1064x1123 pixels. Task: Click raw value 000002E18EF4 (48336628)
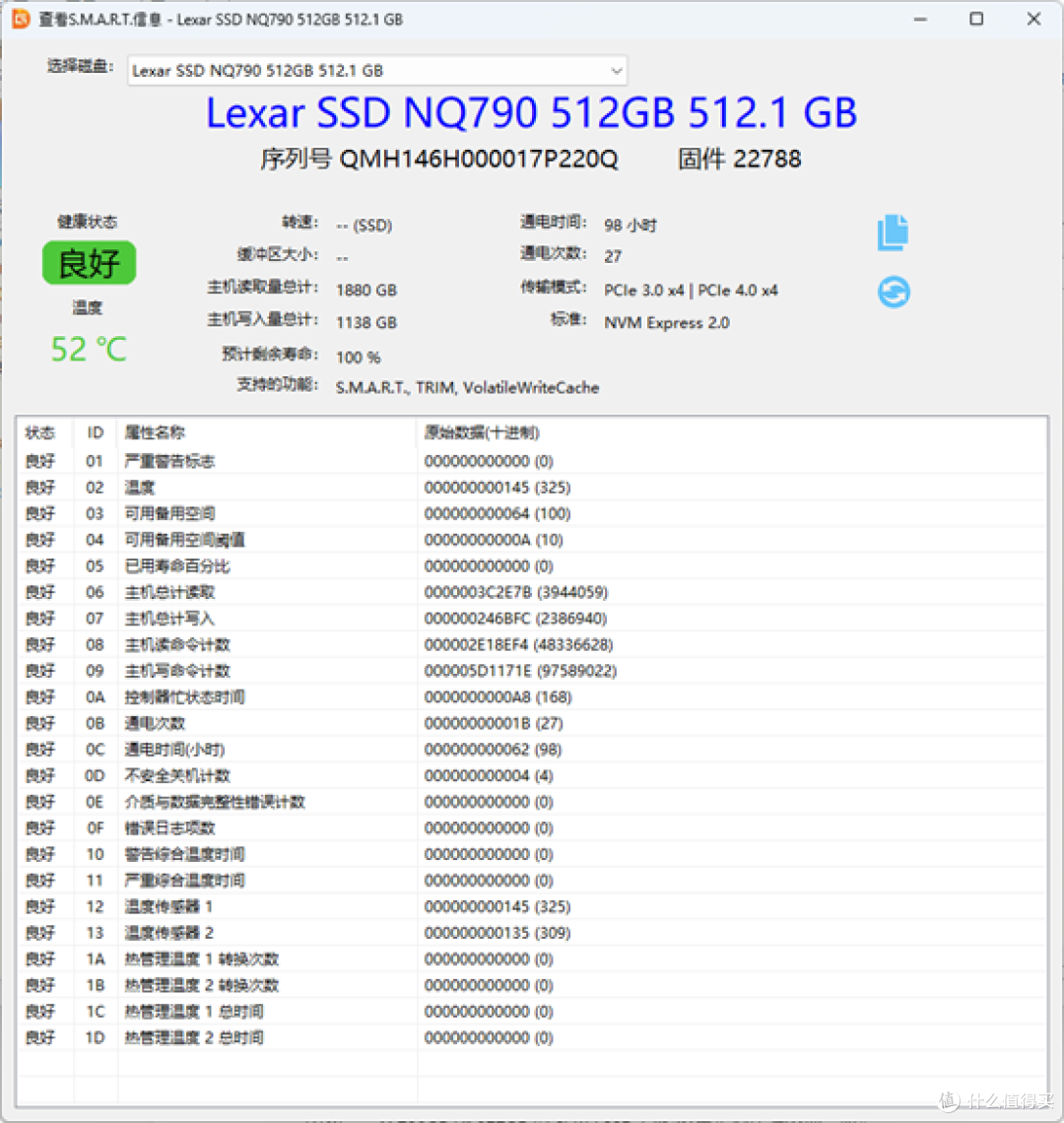pos(518,644)
